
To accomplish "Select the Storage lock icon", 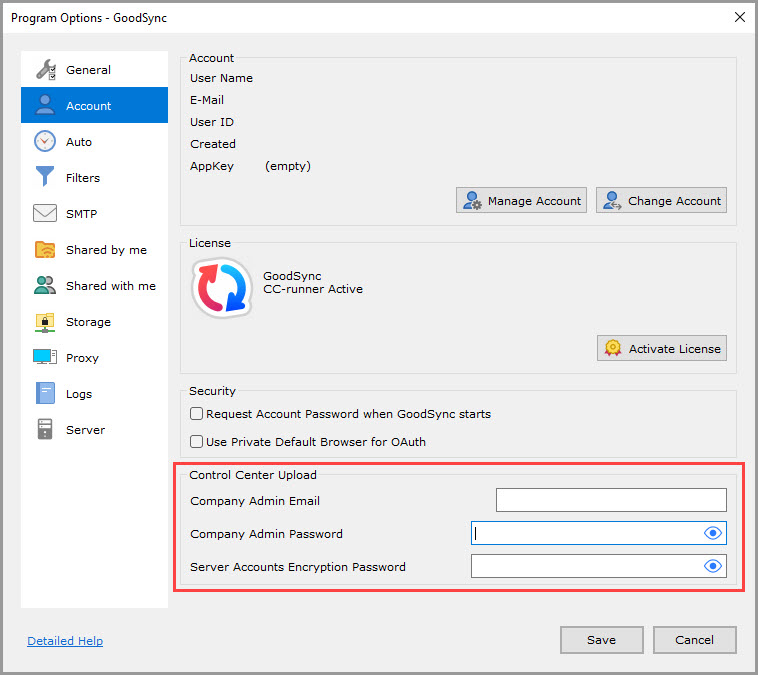I will pos(45,322).
